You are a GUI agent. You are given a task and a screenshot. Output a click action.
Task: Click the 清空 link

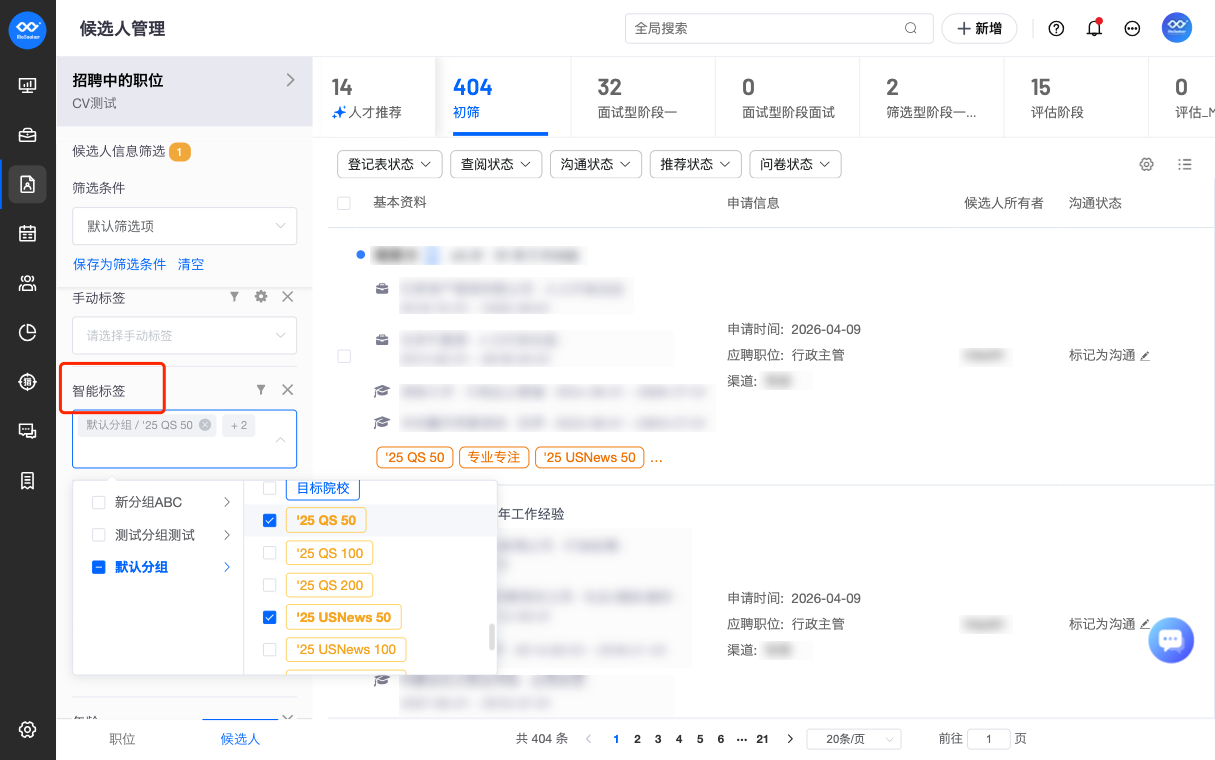191,265
